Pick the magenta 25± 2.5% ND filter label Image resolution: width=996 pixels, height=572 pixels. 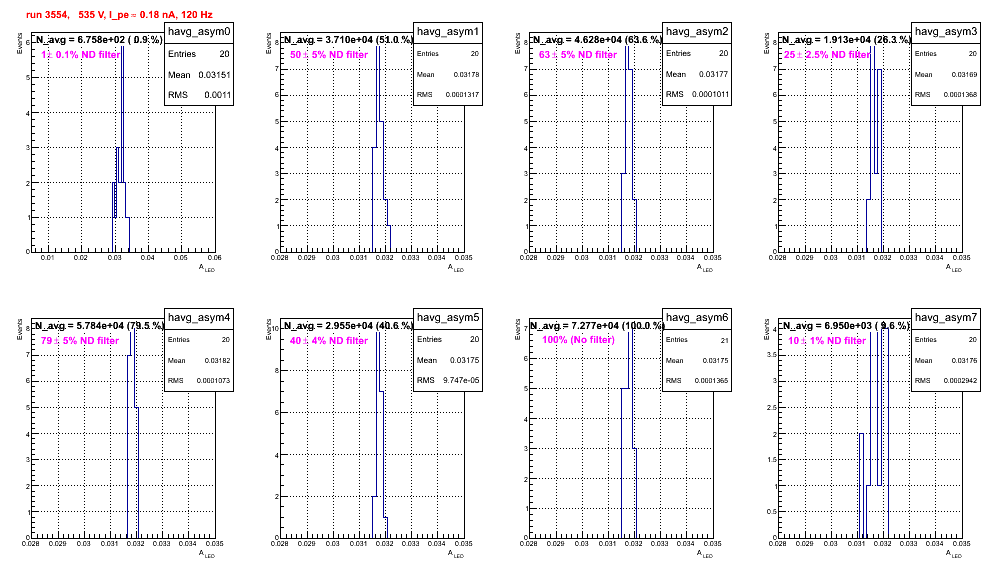827,55
